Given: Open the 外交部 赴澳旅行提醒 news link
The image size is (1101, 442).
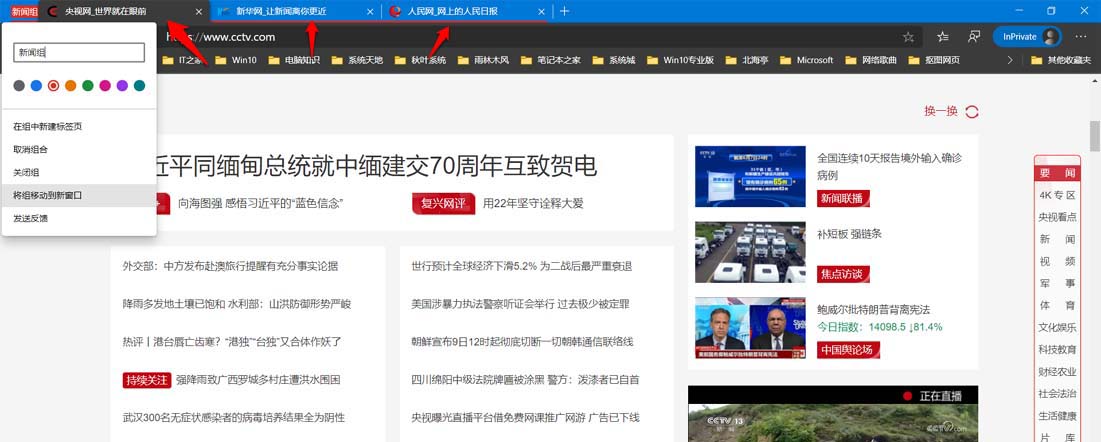Looking at the screenshot, I should coord(230,266).
